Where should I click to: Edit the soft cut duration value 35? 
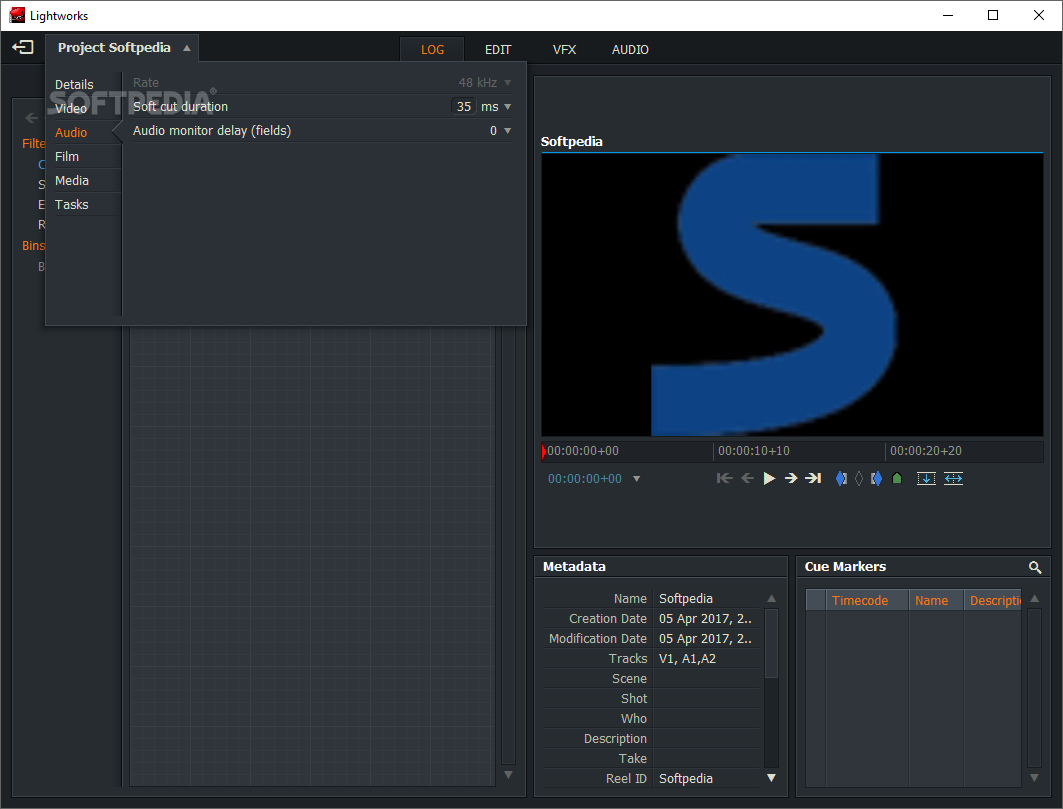coord(464,106)
